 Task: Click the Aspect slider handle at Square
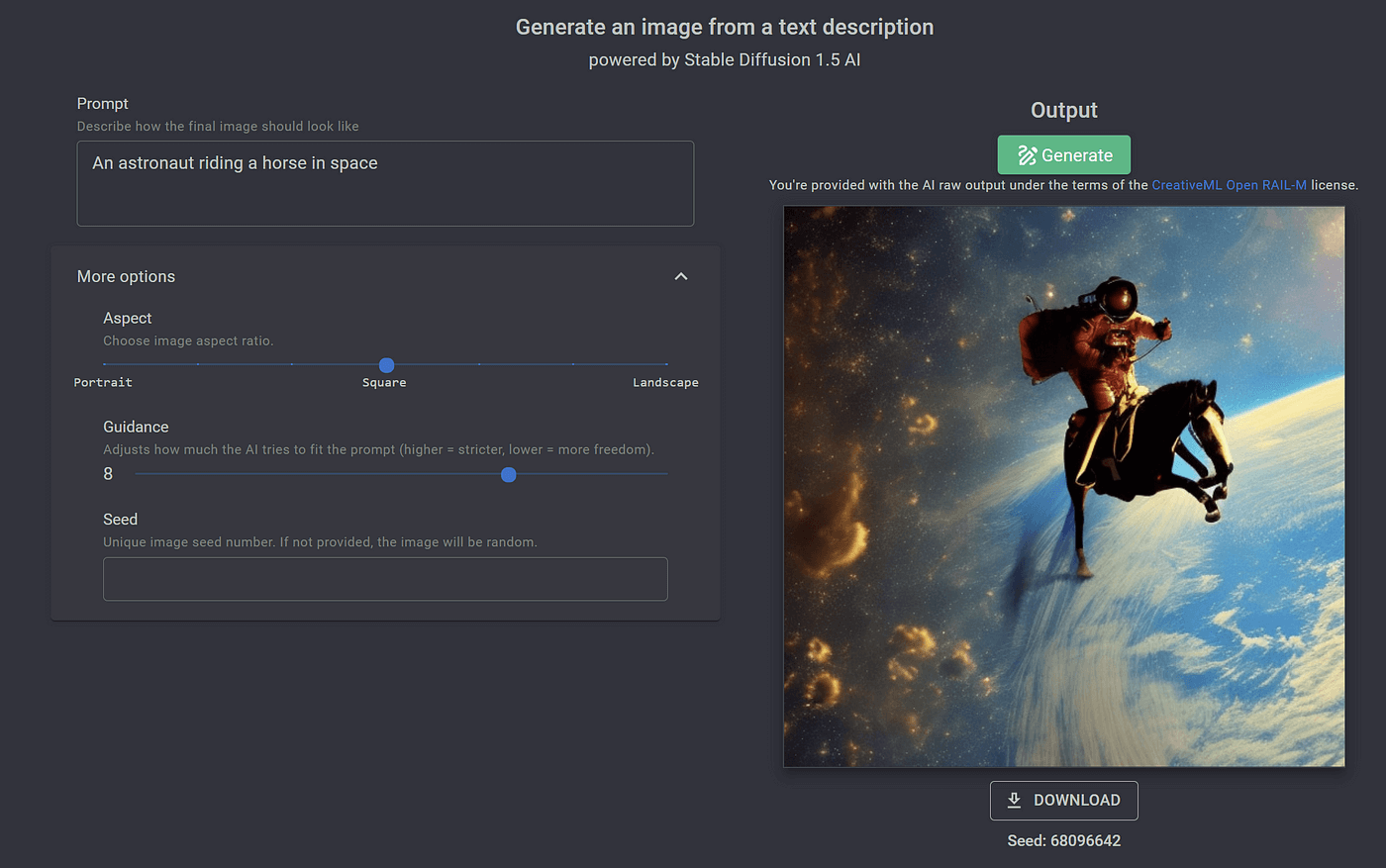(x=387, y=365)
